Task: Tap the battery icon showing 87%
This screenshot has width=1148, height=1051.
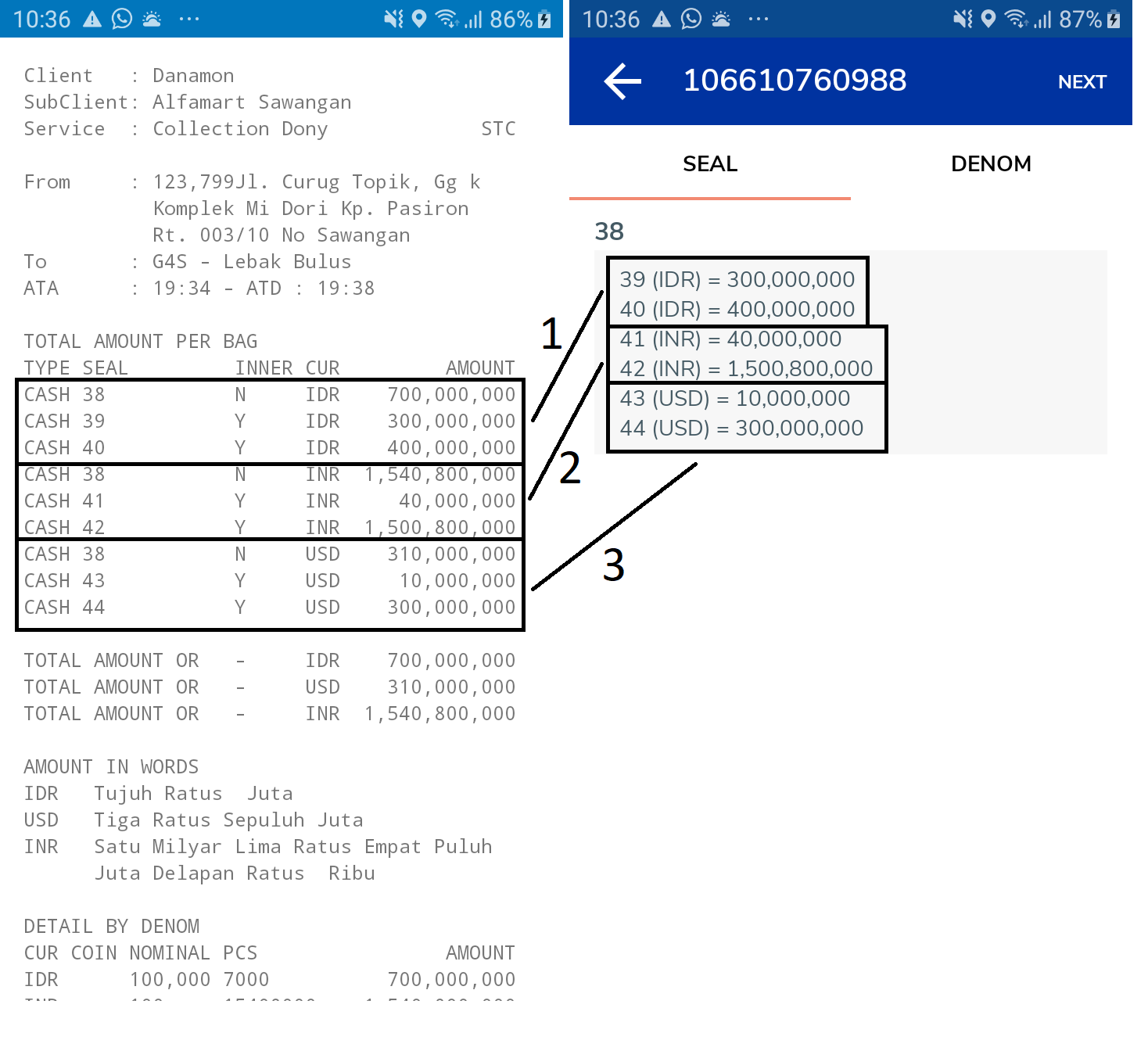Action: click(x=1114, y=19)
